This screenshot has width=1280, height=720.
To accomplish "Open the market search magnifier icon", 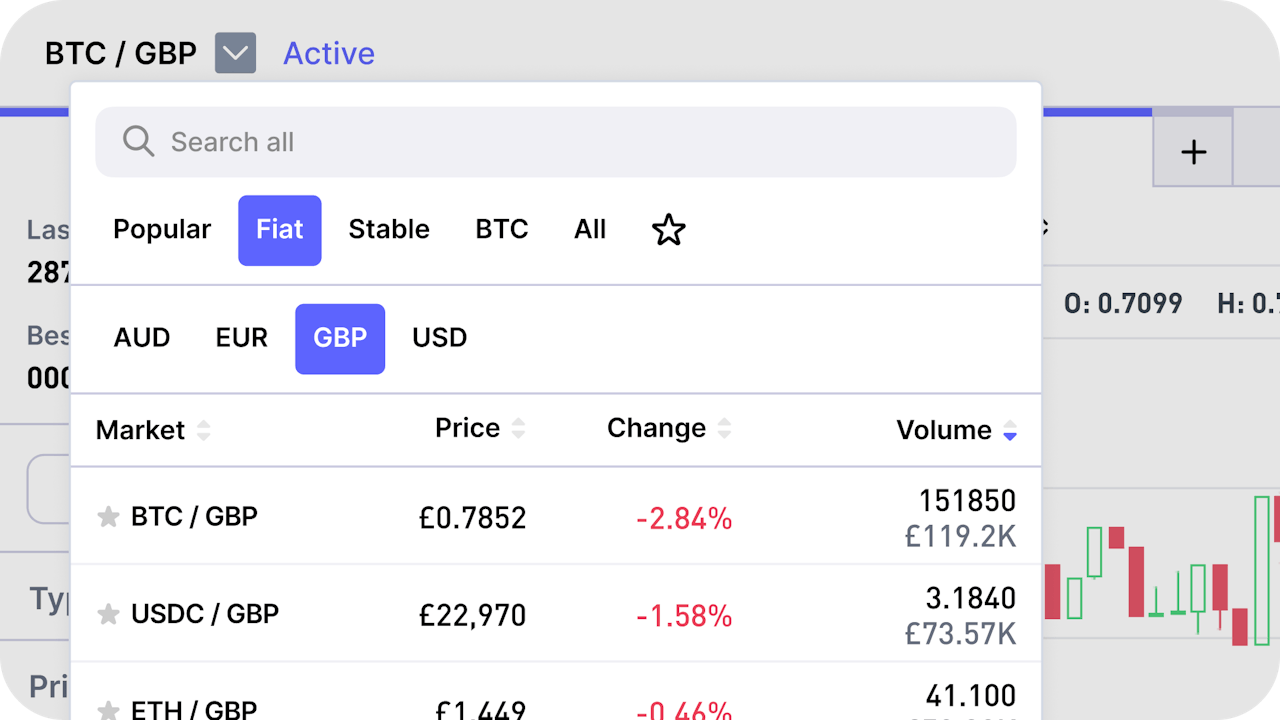I will [138, 141].
